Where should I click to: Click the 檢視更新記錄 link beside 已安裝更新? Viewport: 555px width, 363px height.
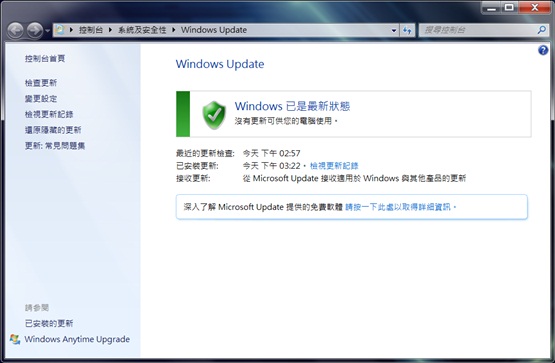[334, 166]
